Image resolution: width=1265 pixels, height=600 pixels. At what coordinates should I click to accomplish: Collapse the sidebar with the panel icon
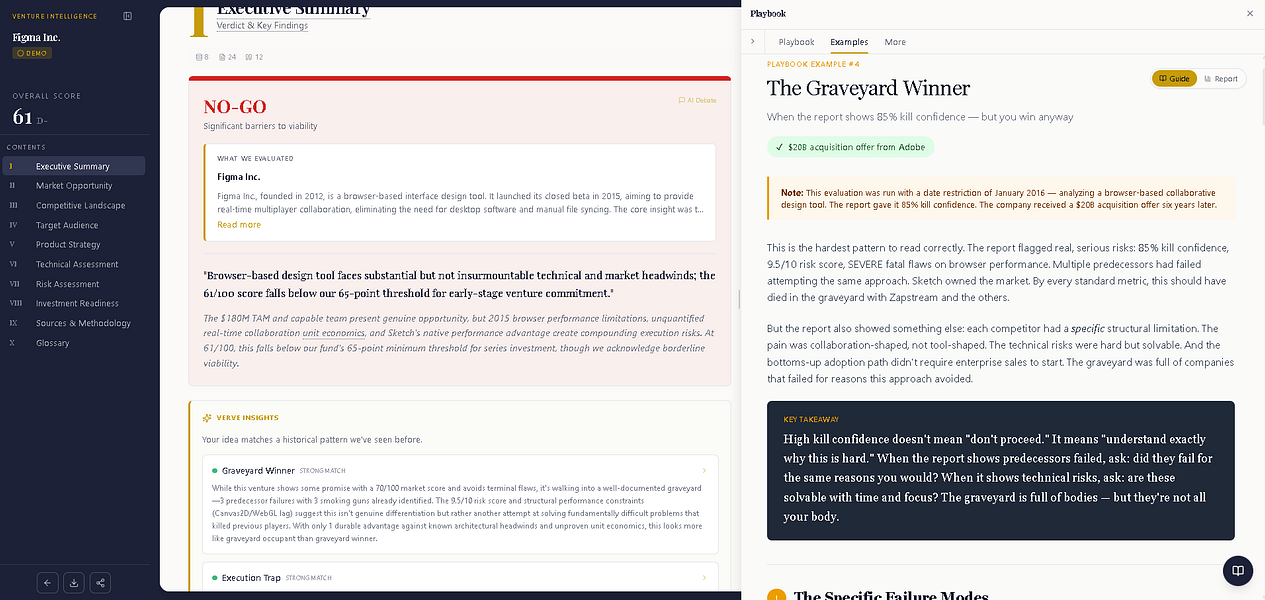(127, 16)
